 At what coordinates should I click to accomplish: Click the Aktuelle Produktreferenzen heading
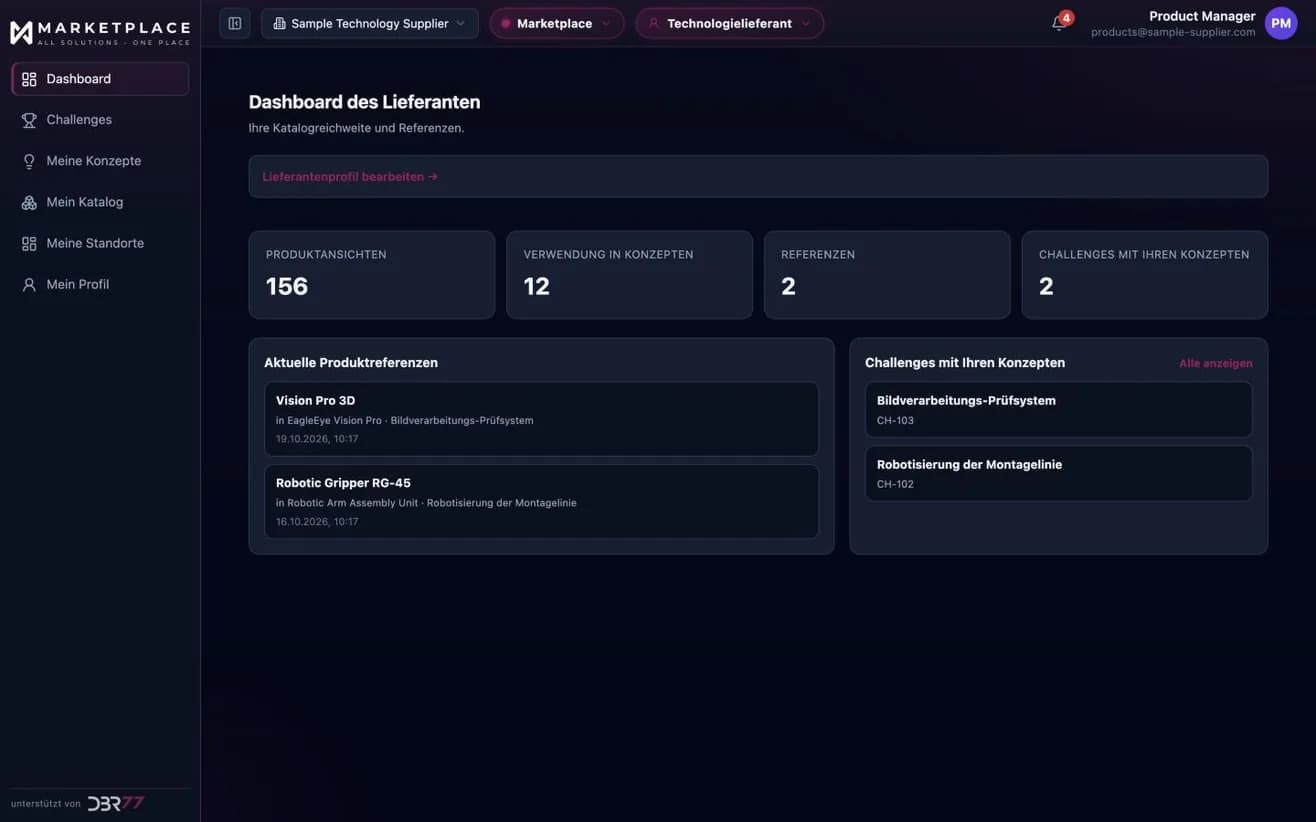pos(351,363)
